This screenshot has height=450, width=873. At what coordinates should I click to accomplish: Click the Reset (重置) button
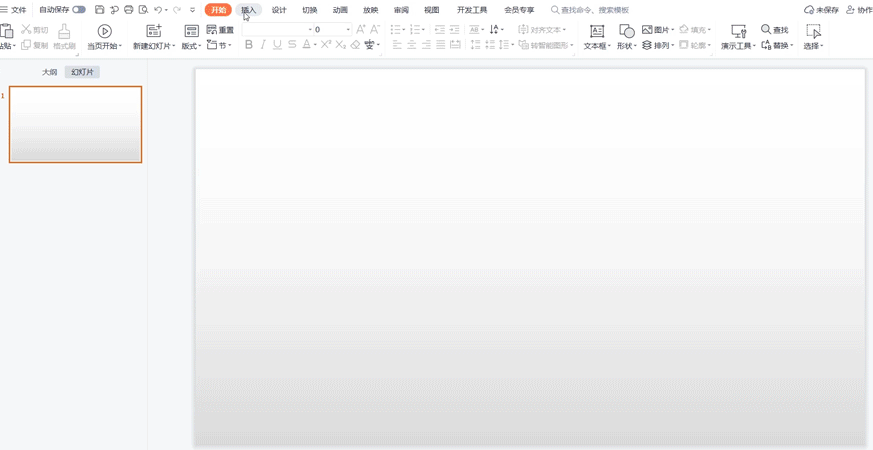[x=221, y=30]
